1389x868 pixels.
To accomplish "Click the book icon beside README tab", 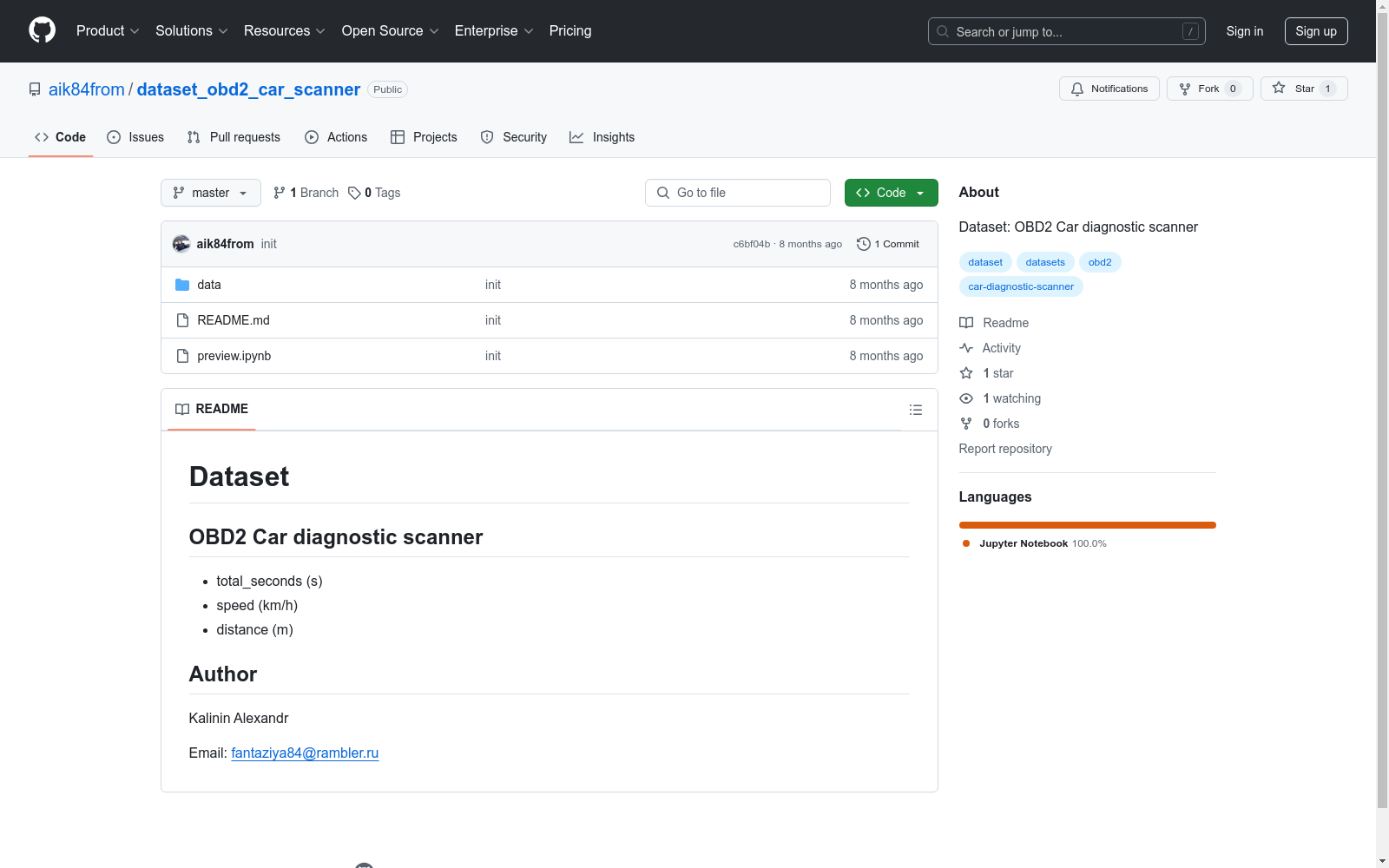I will pos(182,409).
